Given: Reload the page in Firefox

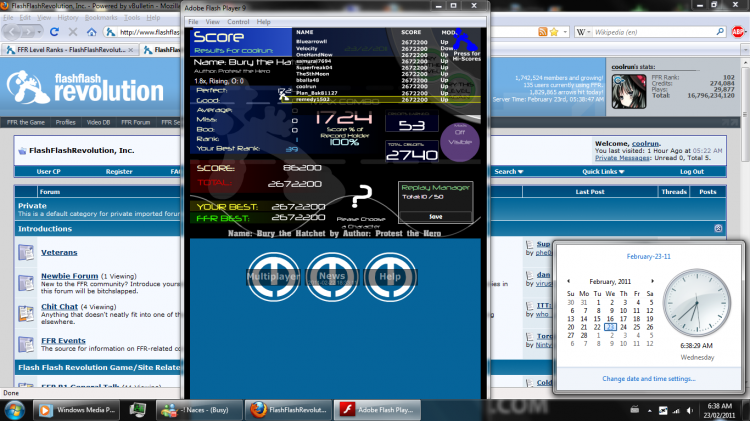Looking at the screenshot, I should [x=55, y=32].
